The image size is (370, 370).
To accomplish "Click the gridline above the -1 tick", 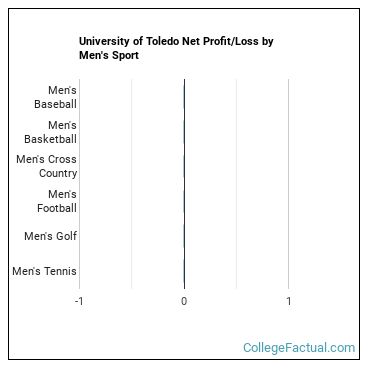I will (x=79, y=184).
